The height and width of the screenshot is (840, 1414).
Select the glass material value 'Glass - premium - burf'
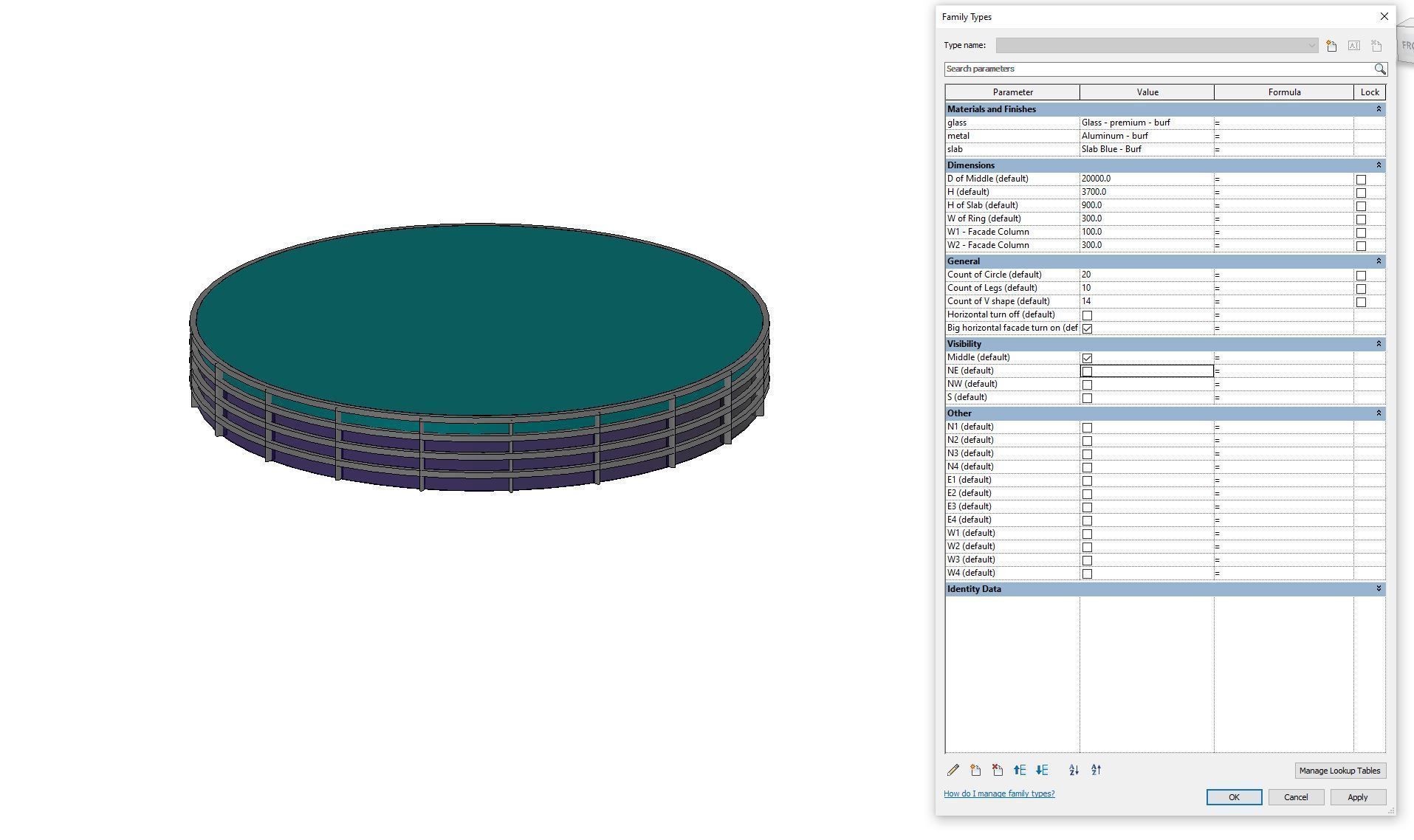[x=1147, y=123]
